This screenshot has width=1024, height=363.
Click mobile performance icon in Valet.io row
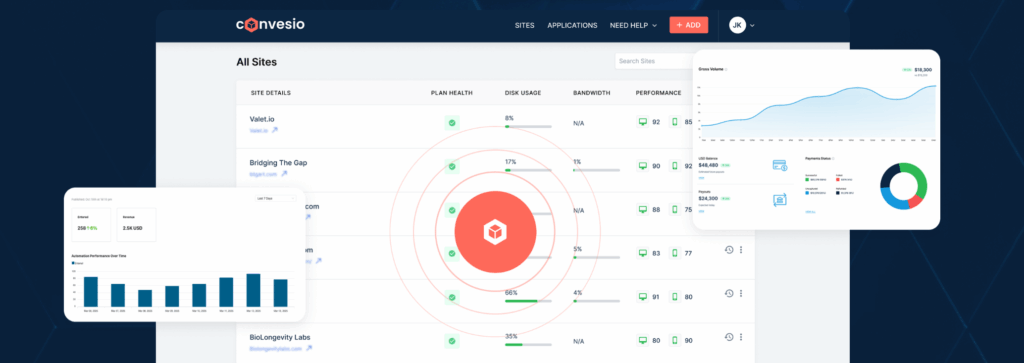pos(675,122)
